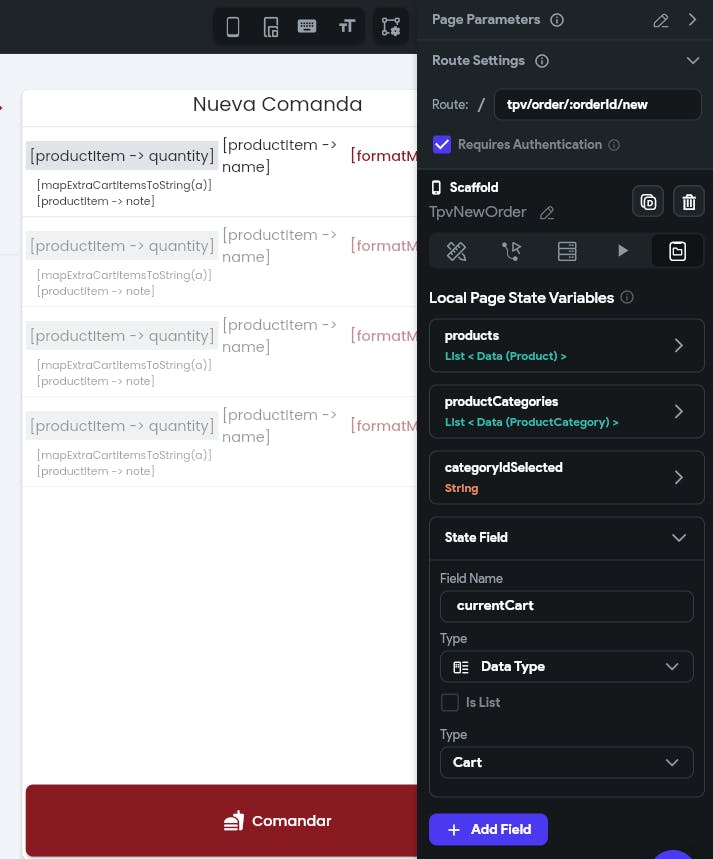Screen dimensions: 713x859
Task: Click the copy component icon button
Action: [x=648, y=202]
